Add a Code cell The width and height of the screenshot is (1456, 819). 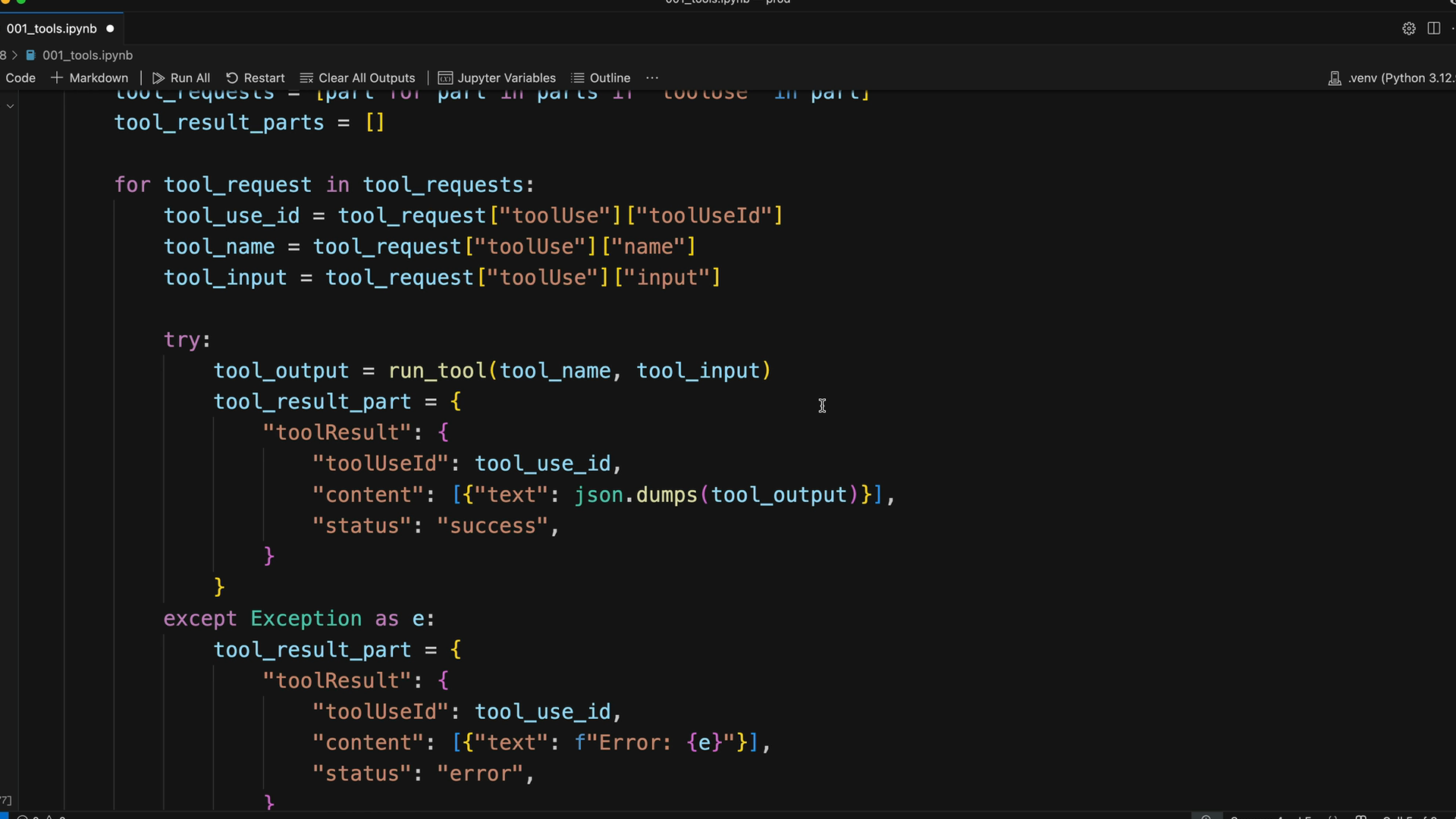pyautogui.click(x=20, y=78)
